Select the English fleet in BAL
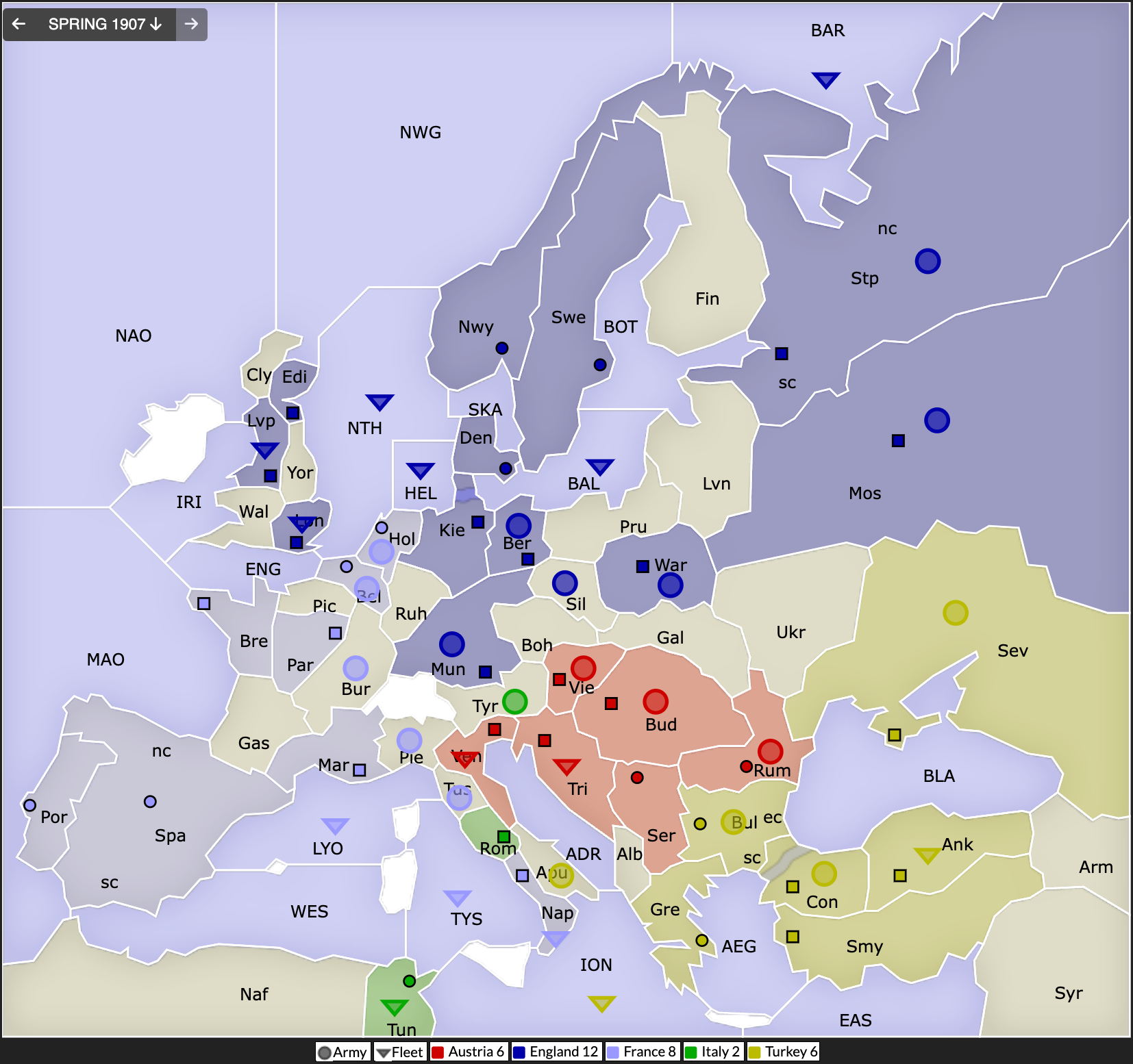Screen dimensions: 1133x1064 [x=600, y=467]
